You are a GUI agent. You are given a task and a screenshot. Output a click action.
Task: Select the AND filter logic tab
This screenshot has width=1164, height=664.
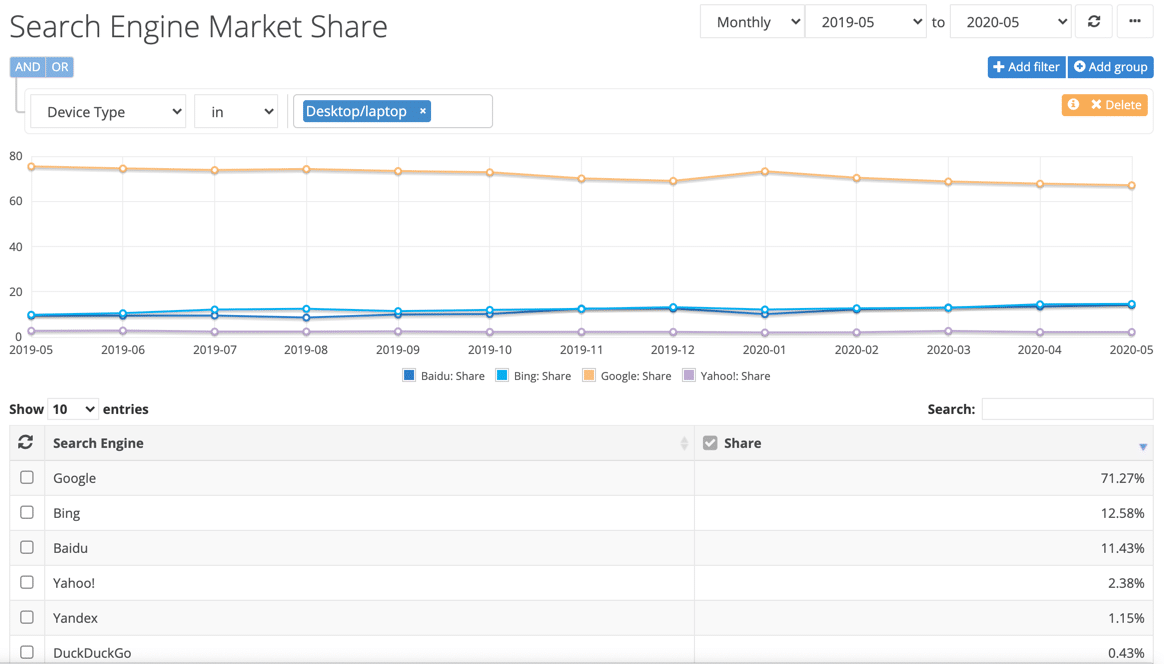point(27,66)
